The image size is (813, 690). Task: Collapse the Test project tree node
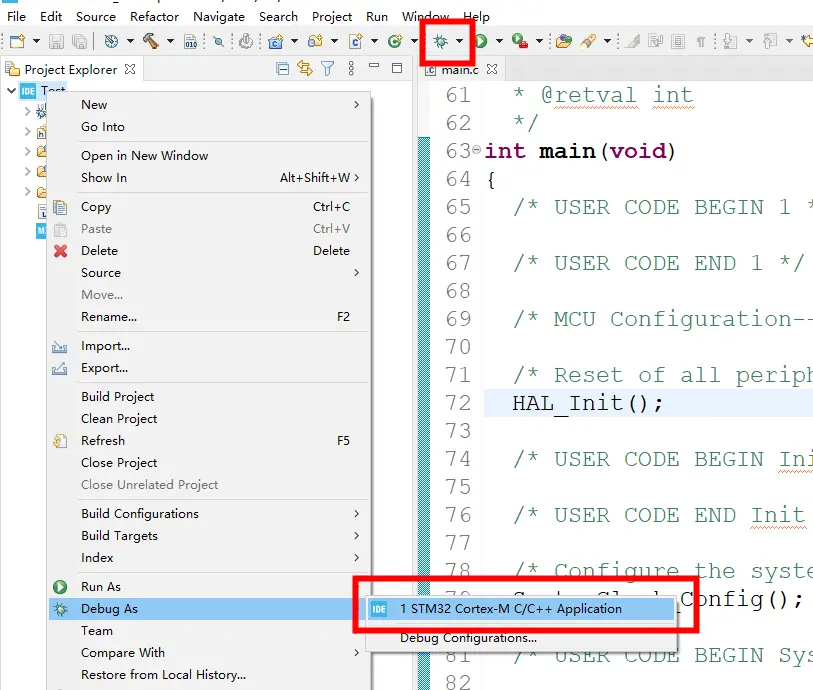[x=12, y=91]
